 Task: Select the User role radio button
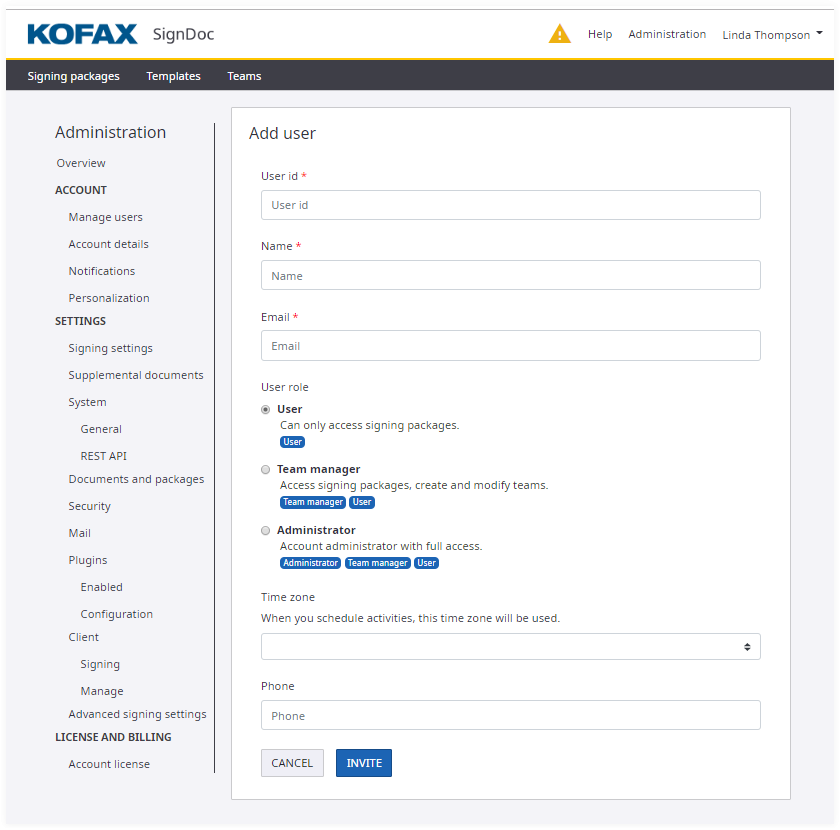pos(266,409)
